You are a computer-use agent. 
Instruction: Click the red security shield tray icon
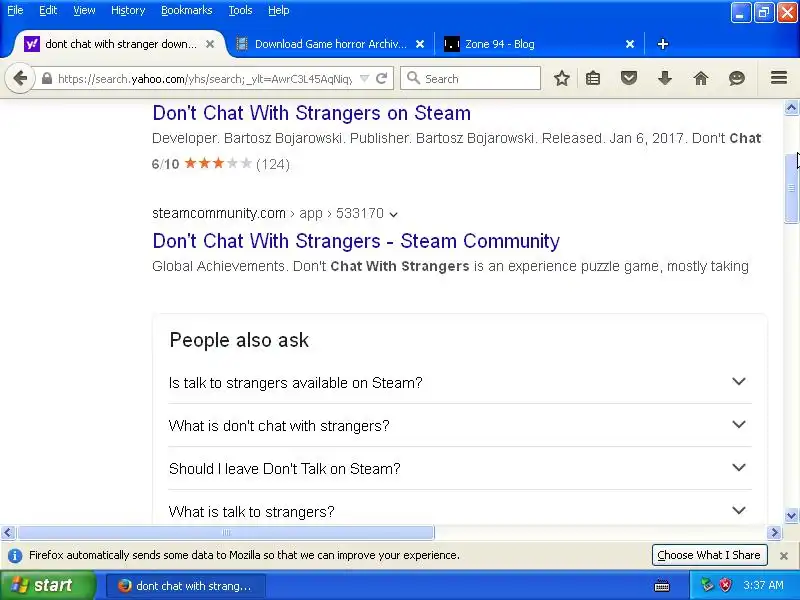[725, 585]
